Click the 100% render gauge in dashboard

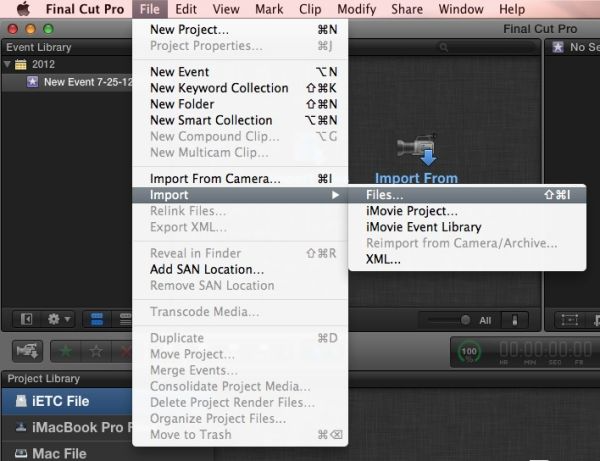click(469, 352)
